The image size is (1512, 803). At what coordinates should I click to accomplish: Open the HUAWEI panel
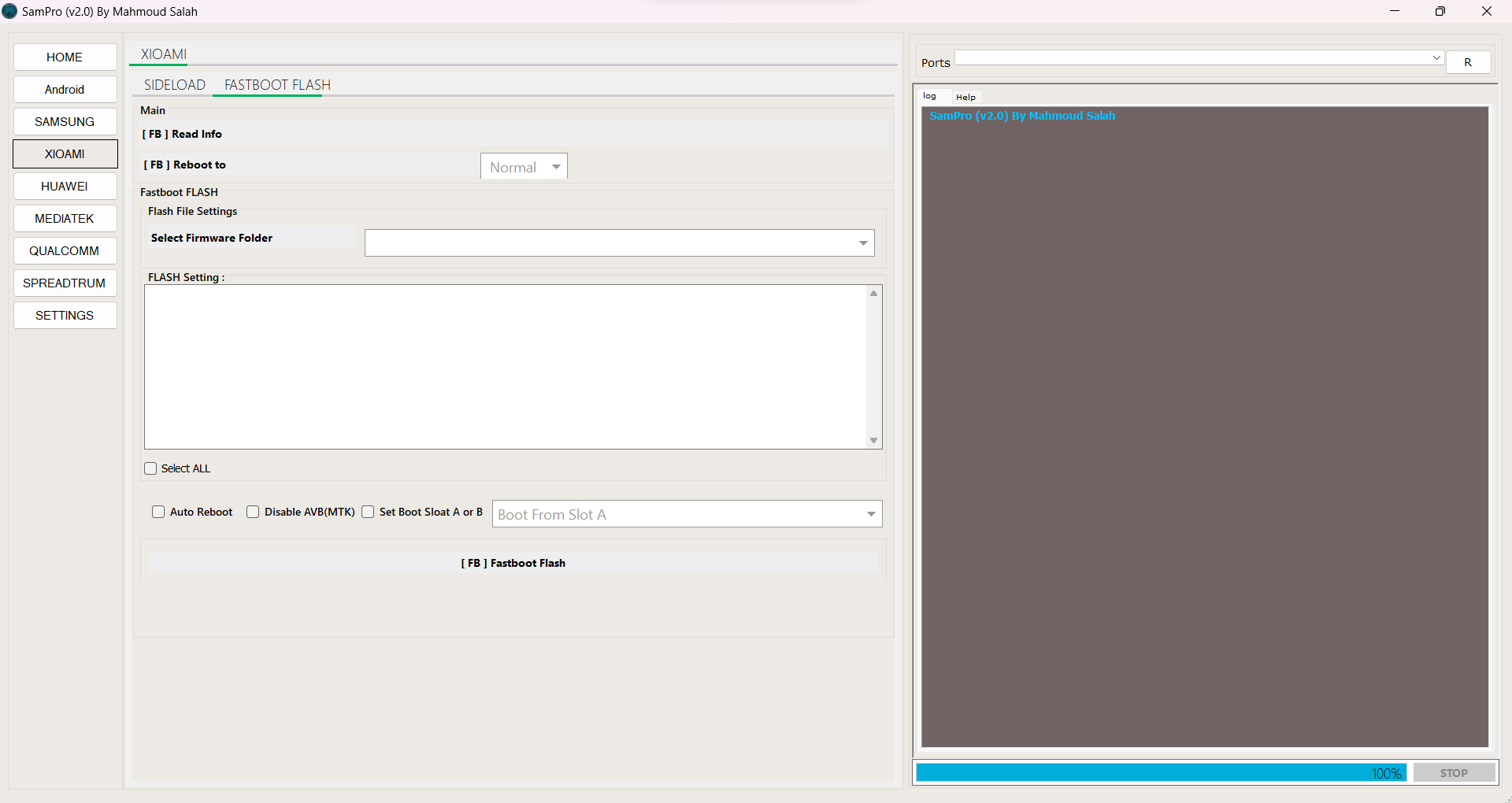[65, 186]
